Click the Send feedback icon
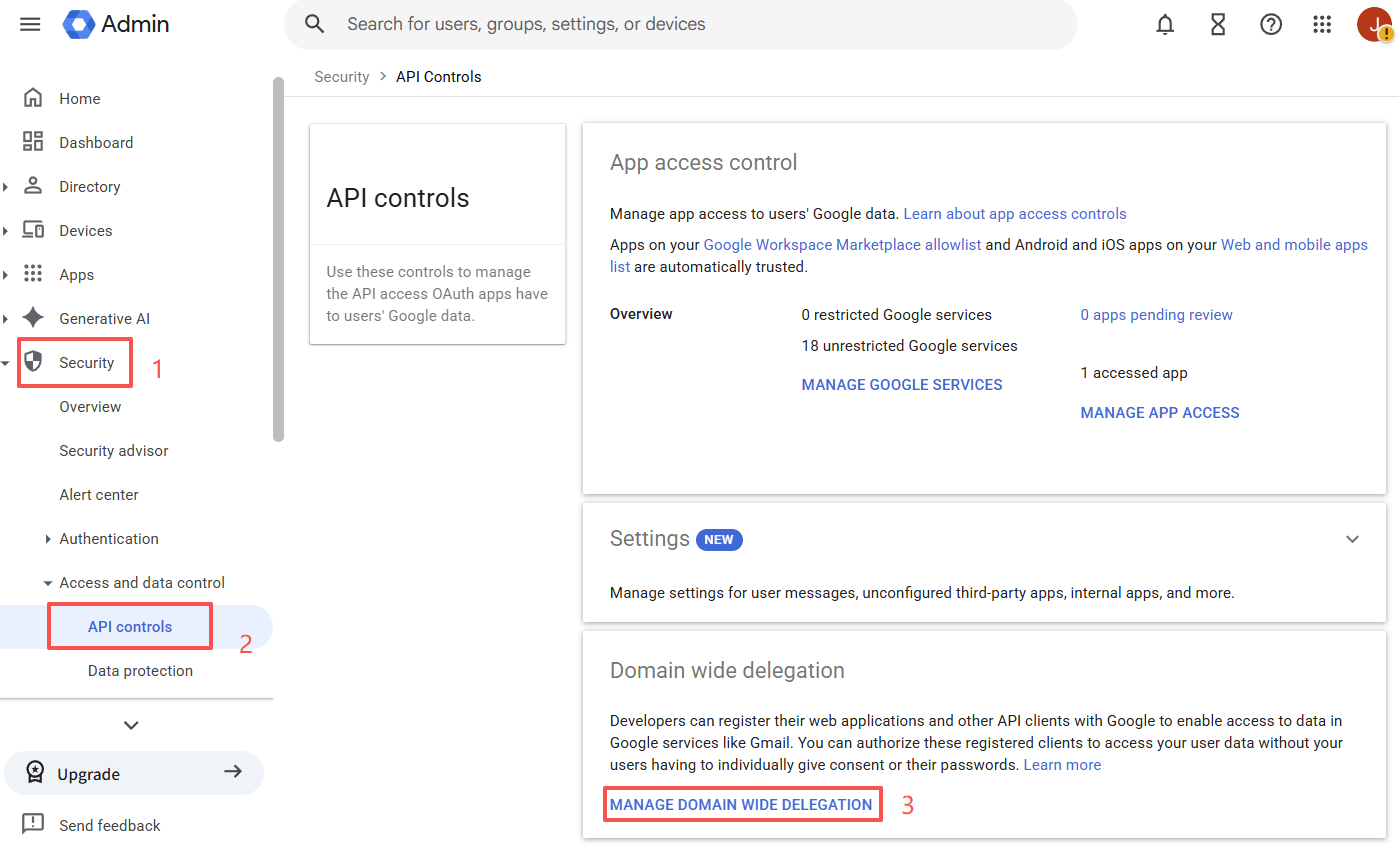 coord(33,824)
